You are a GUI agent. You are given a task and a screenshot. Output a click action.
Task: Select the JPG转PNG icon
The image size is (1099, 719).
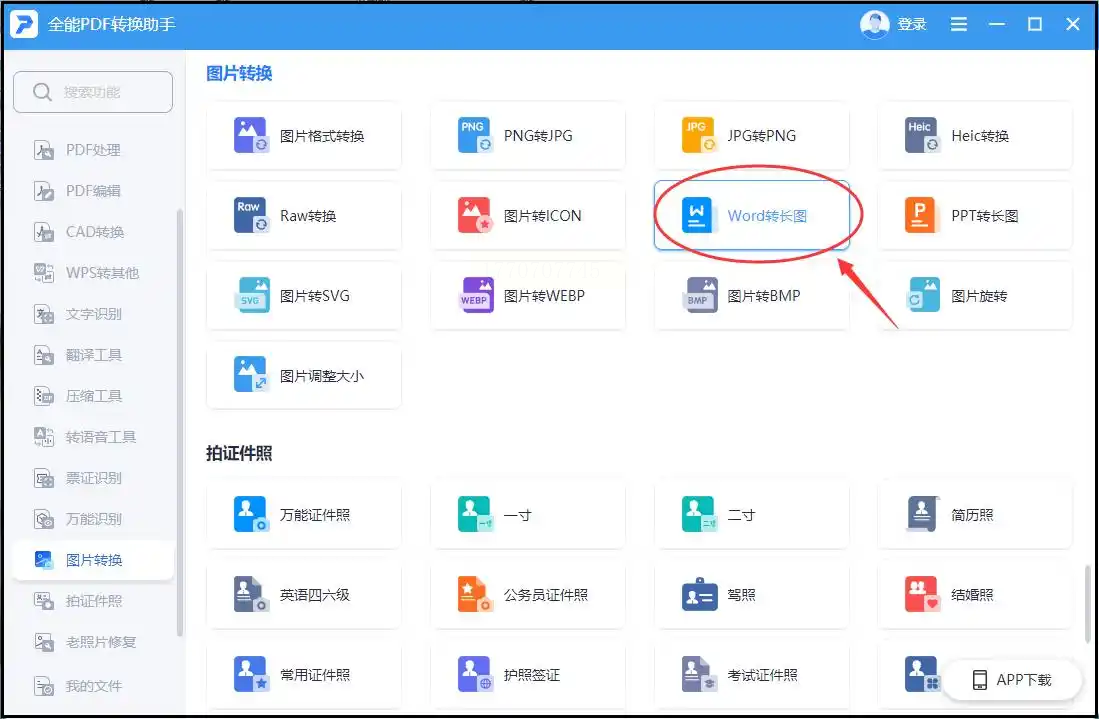coord(698,135)
